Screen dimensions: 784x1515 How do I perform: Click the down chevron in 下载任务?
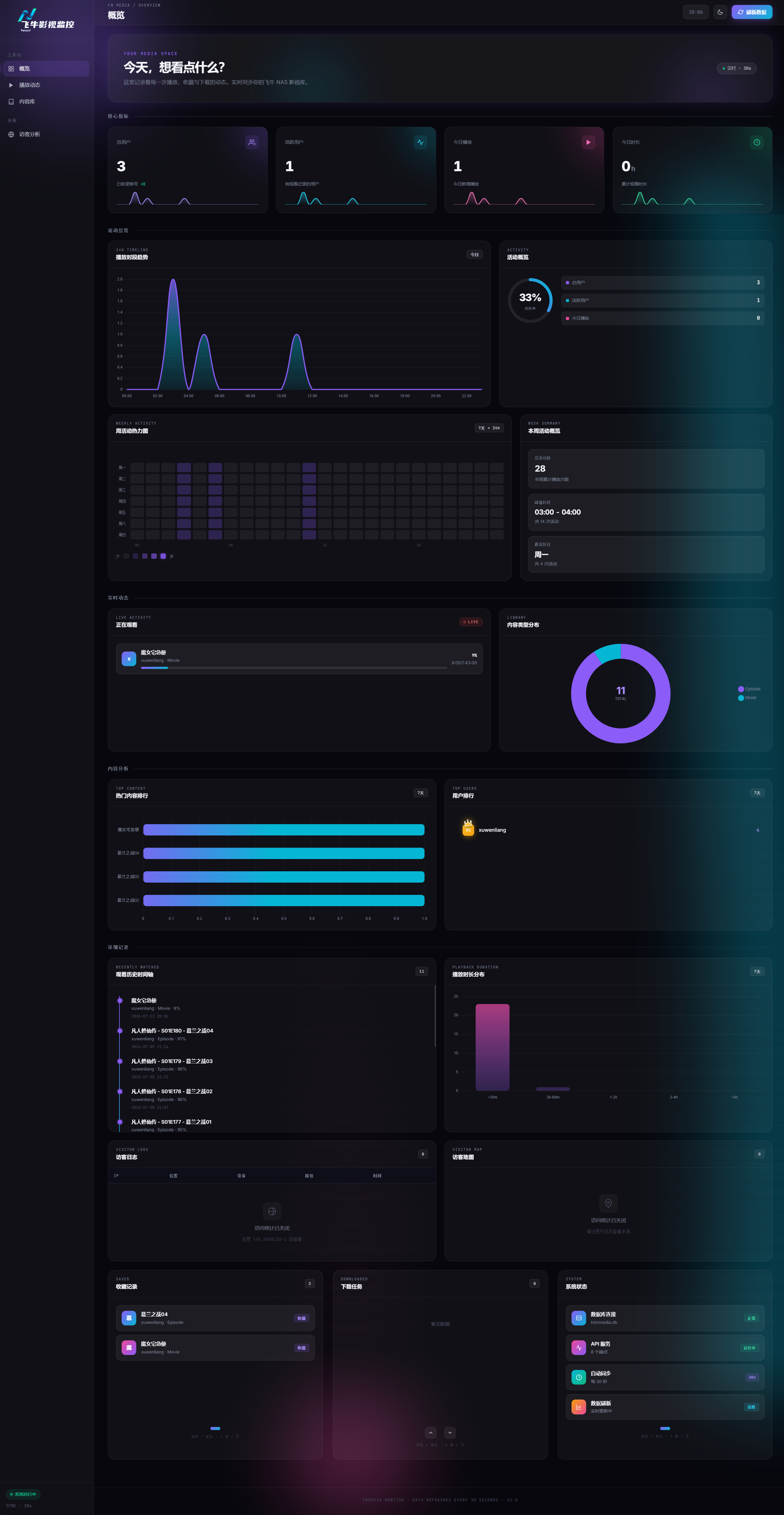pos(450,1433)
